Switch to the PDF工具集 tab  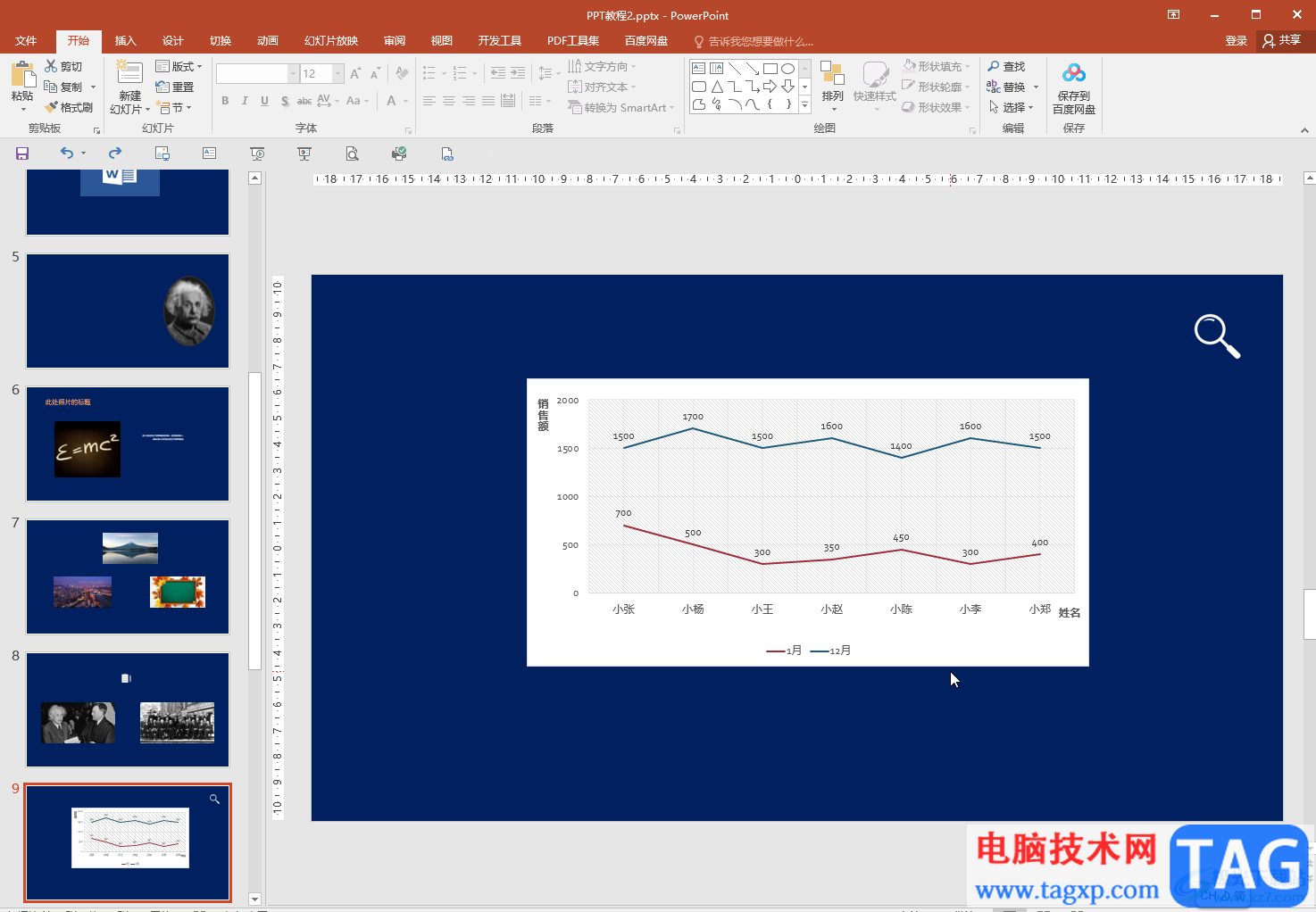click(x=573, y=41)
